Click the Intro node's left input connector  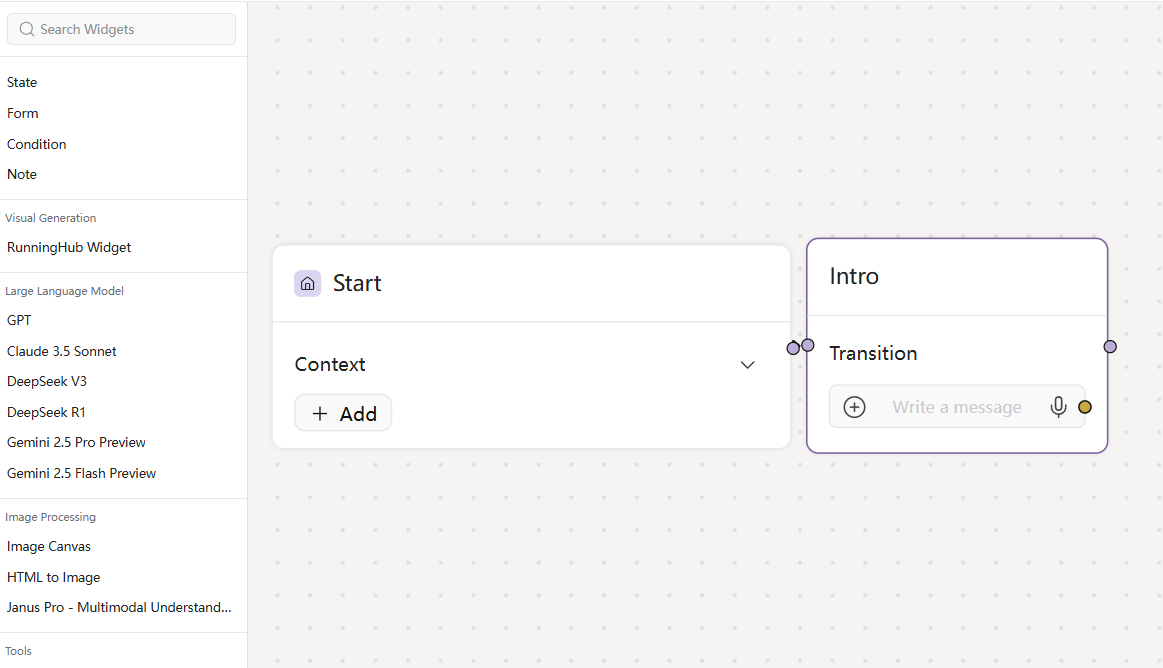pyautogui.click(x=808, y=345)
